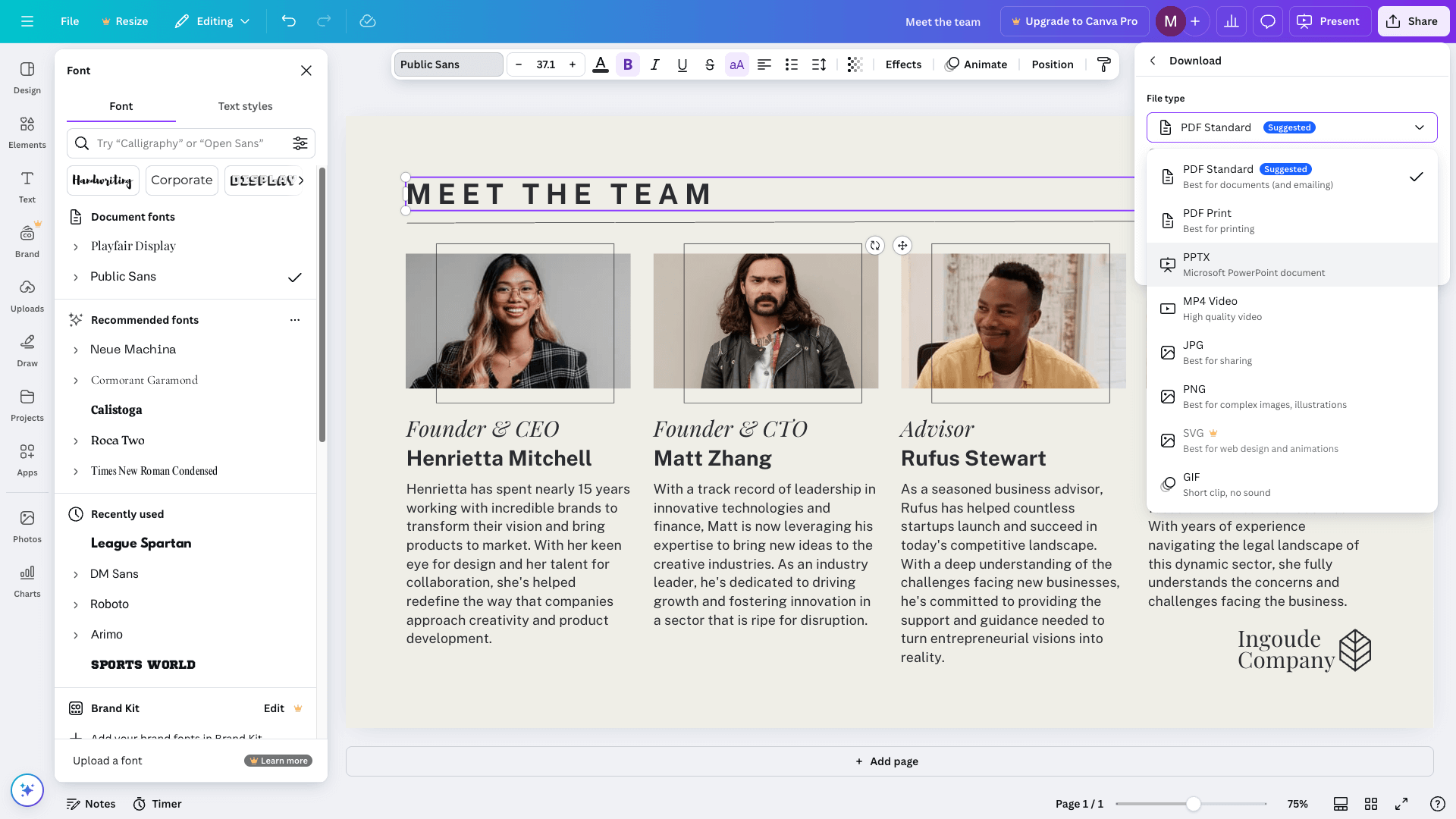This screenshot has width=1456, height=819.
Task: Click the analytics bar chart icon
Action: click(x=1231, y=21)
